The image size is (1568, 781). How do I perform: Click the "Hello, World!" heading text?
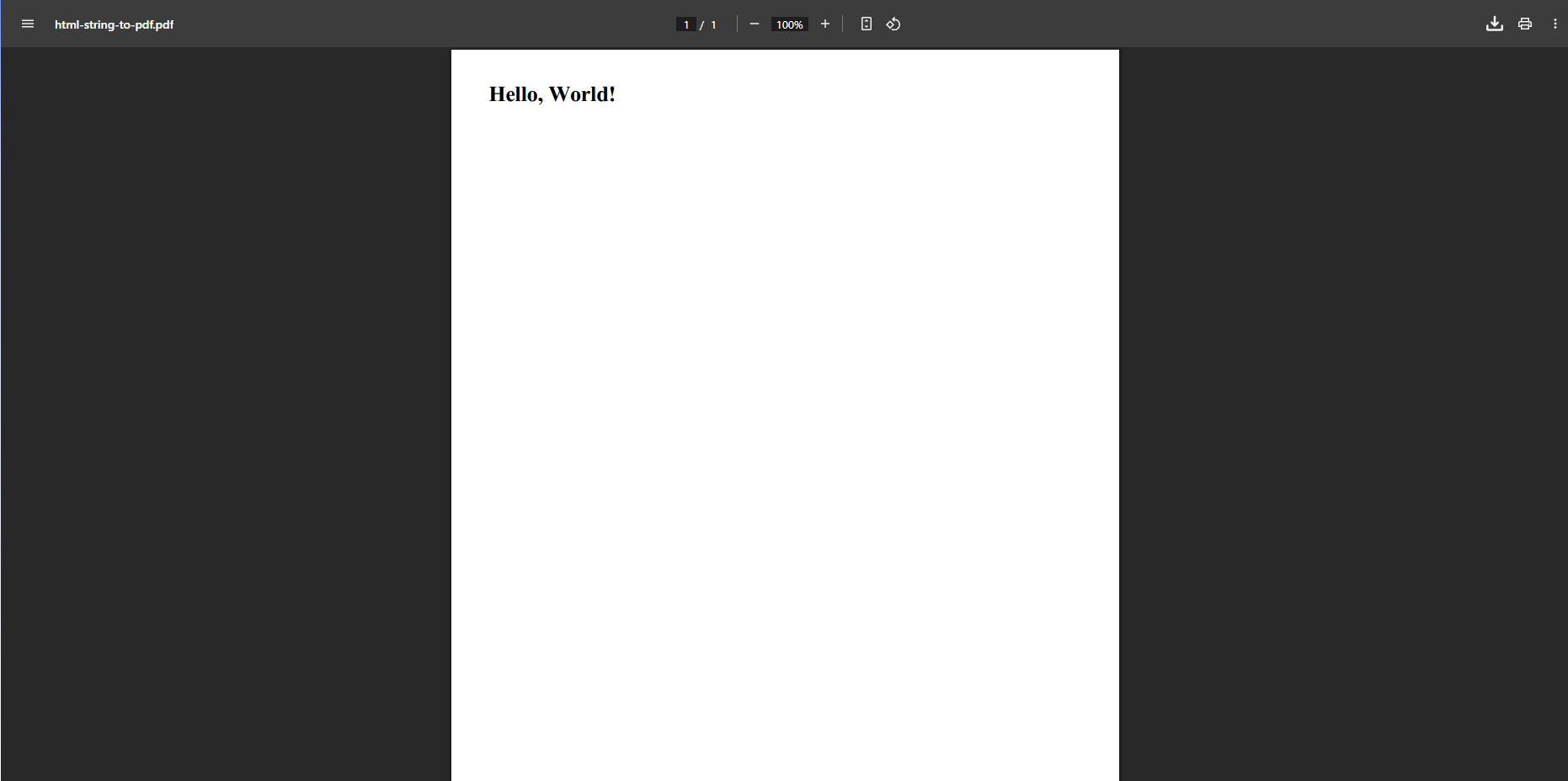click(x=552, y=94)
